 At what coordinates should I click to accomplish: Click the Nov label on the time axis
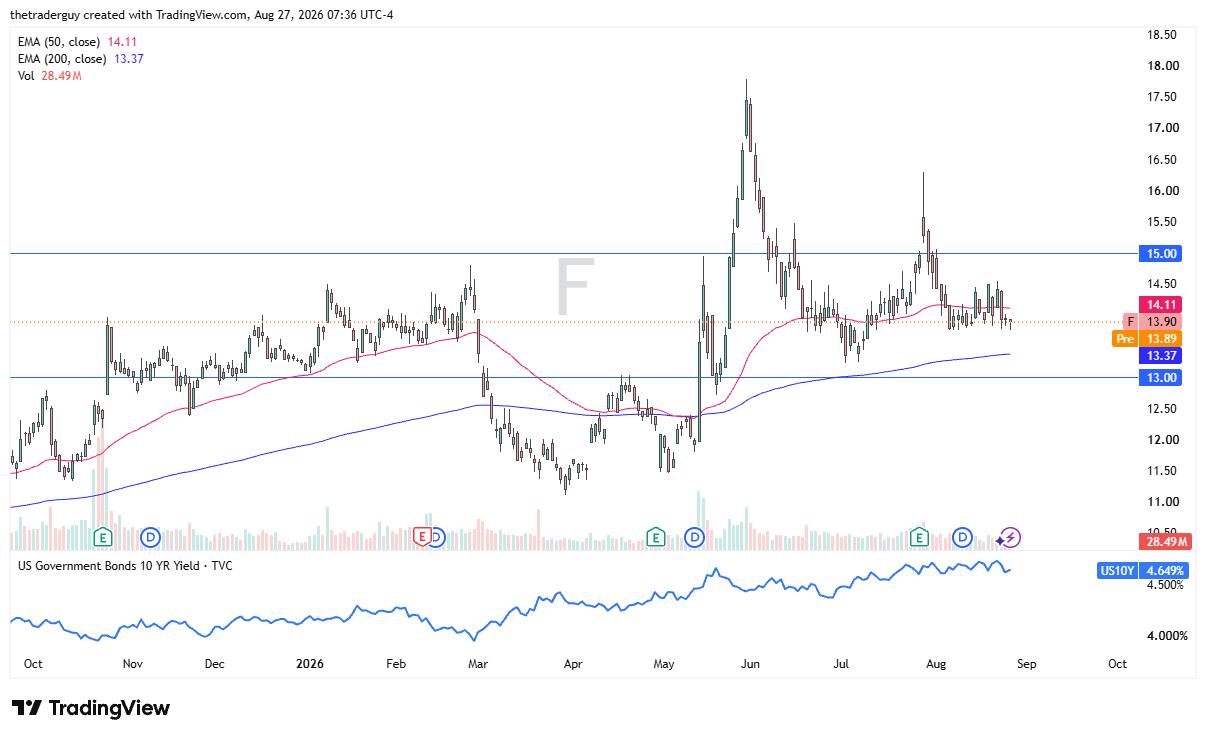pyautogui.click(x=133, y=663)
